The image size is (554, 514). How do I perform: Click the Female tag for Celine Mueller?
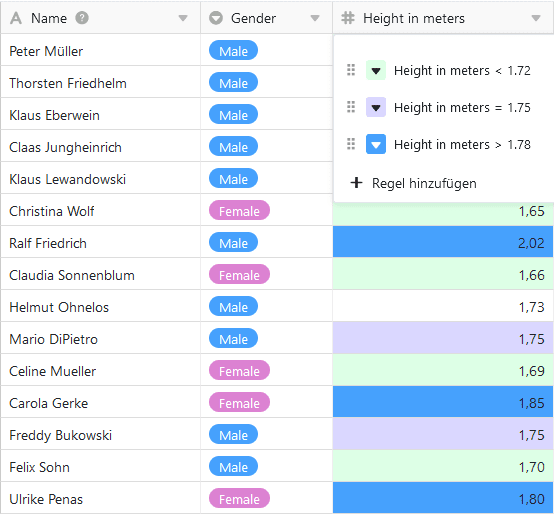click(240, 370)
